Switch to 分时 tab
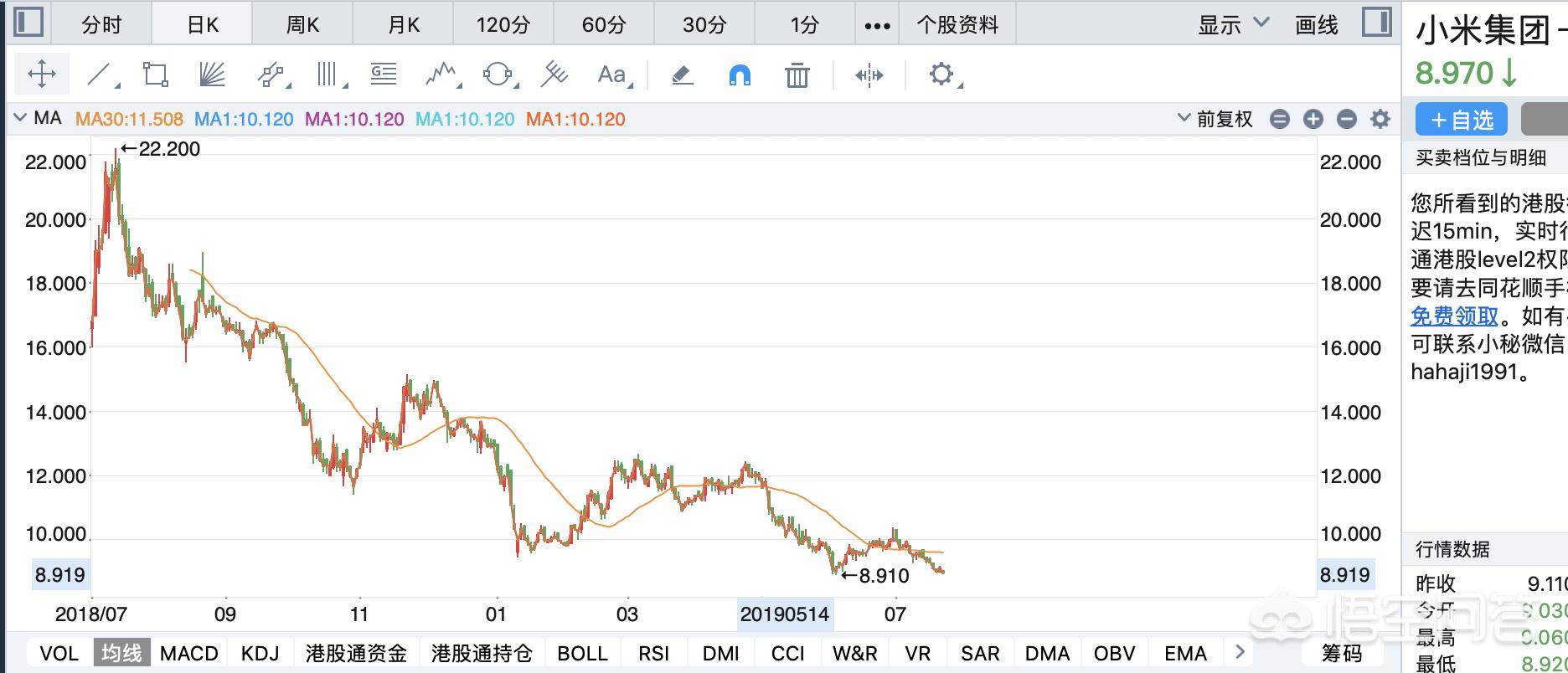Image resolution: width=1568 pixels, height=673 pixels. pos(101,25)
